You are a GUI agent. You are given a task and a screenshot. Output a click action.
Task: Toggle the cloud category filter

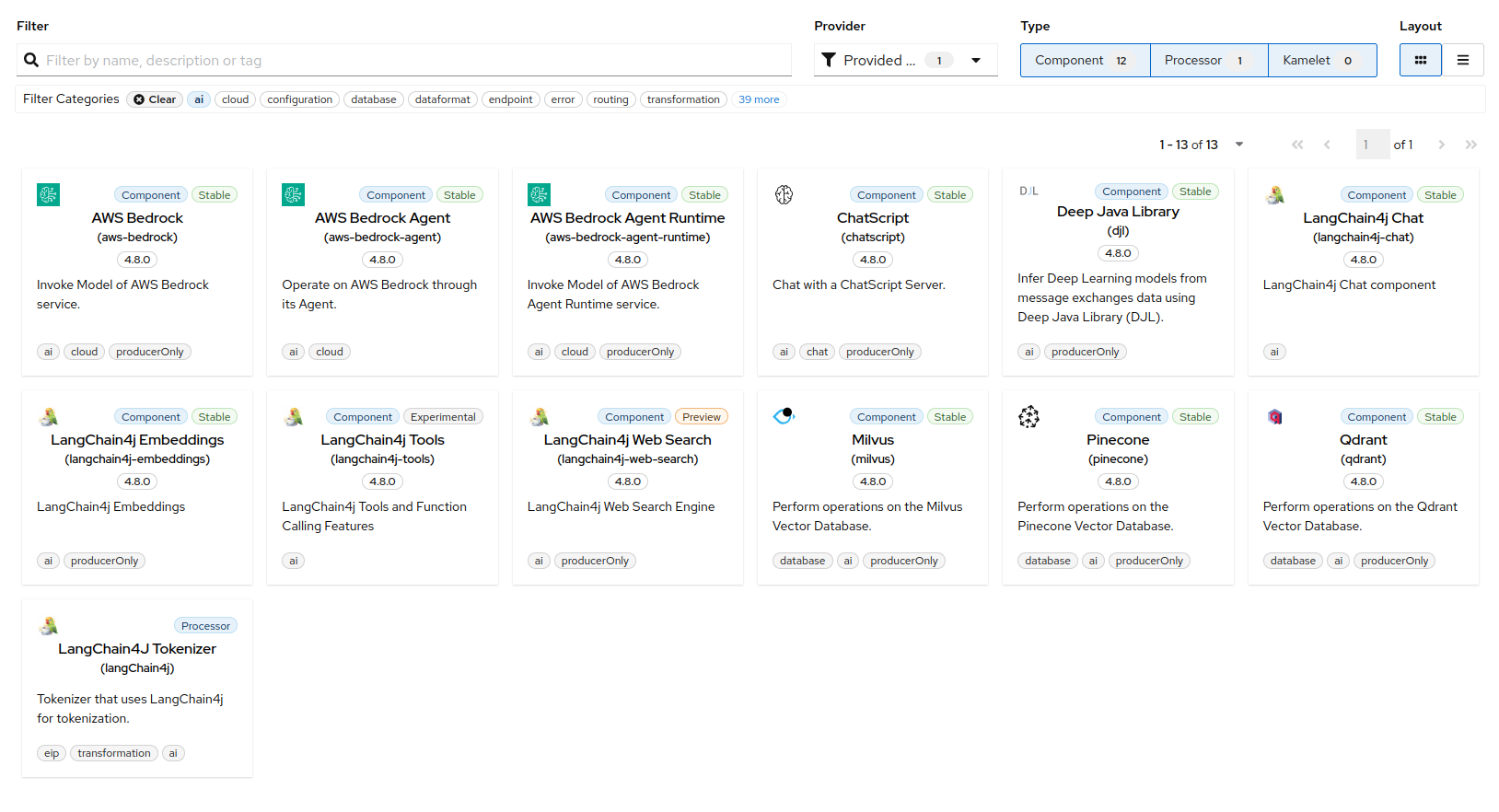pyautogui.click(x=235, y=99)
